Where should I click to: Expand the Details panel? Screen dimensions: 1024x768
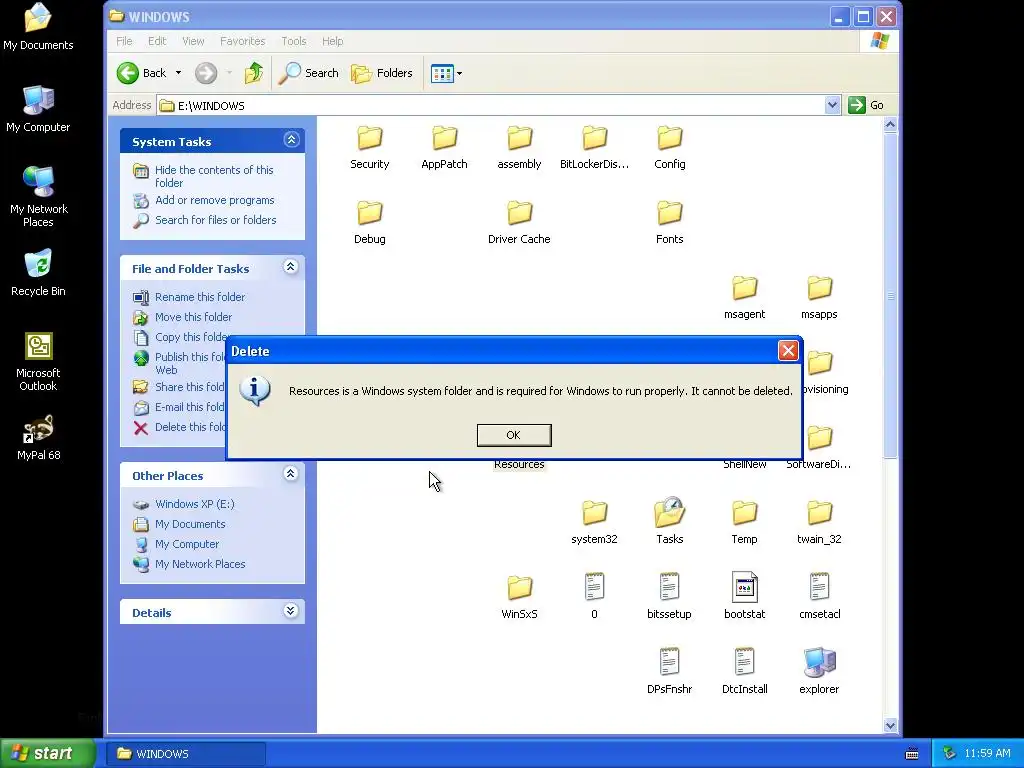[291, 611]
